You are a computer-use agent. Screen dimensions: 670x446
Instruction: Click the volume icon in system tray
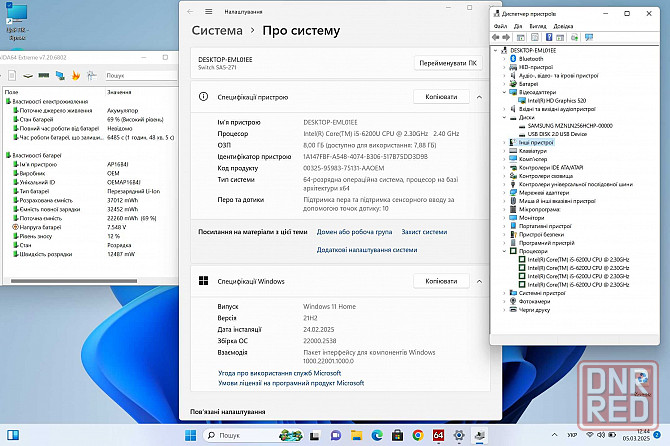[x=601, y=435]
